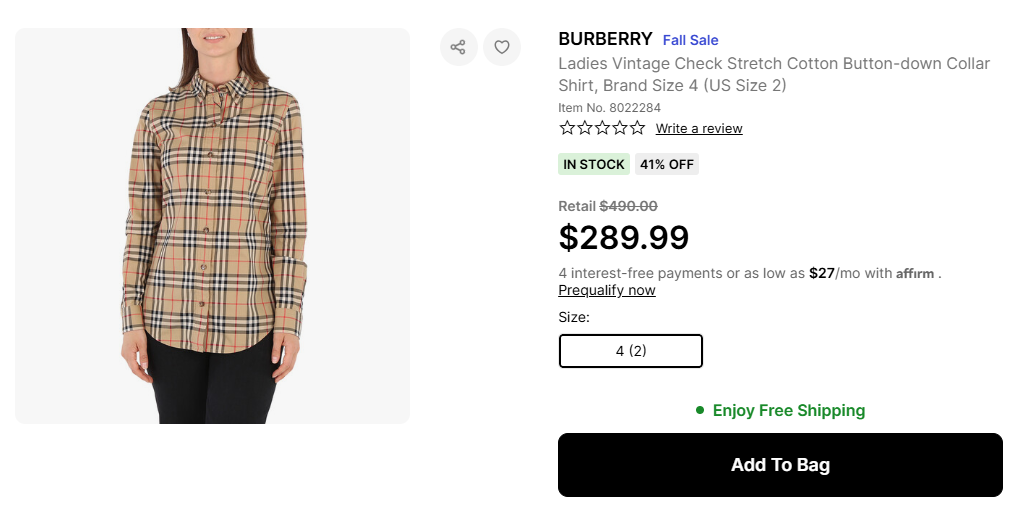Click the third rating star
This screenshot has height=521, width=1019.
tap(602, 128)
